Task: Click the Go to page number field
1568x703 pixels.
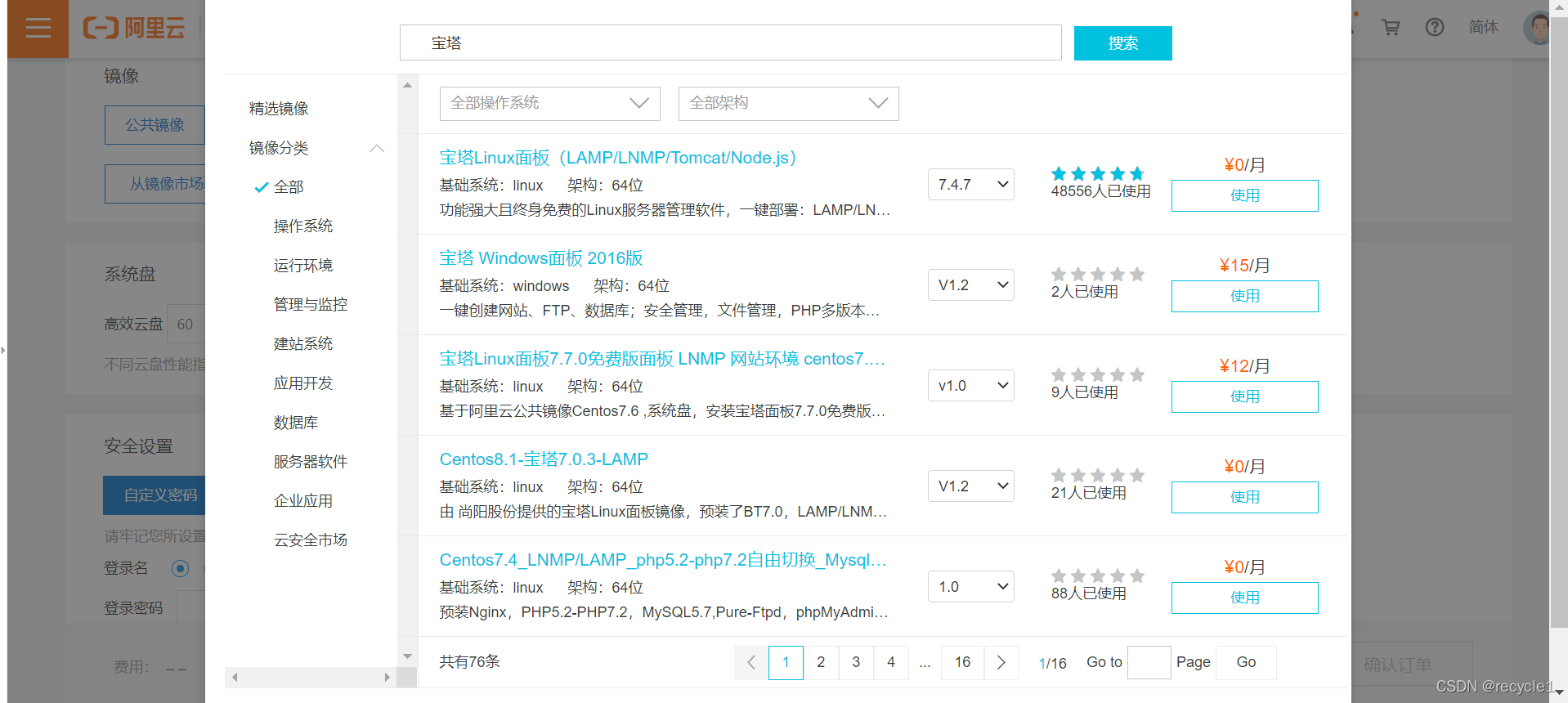Action: click(x=1149, y=662)
